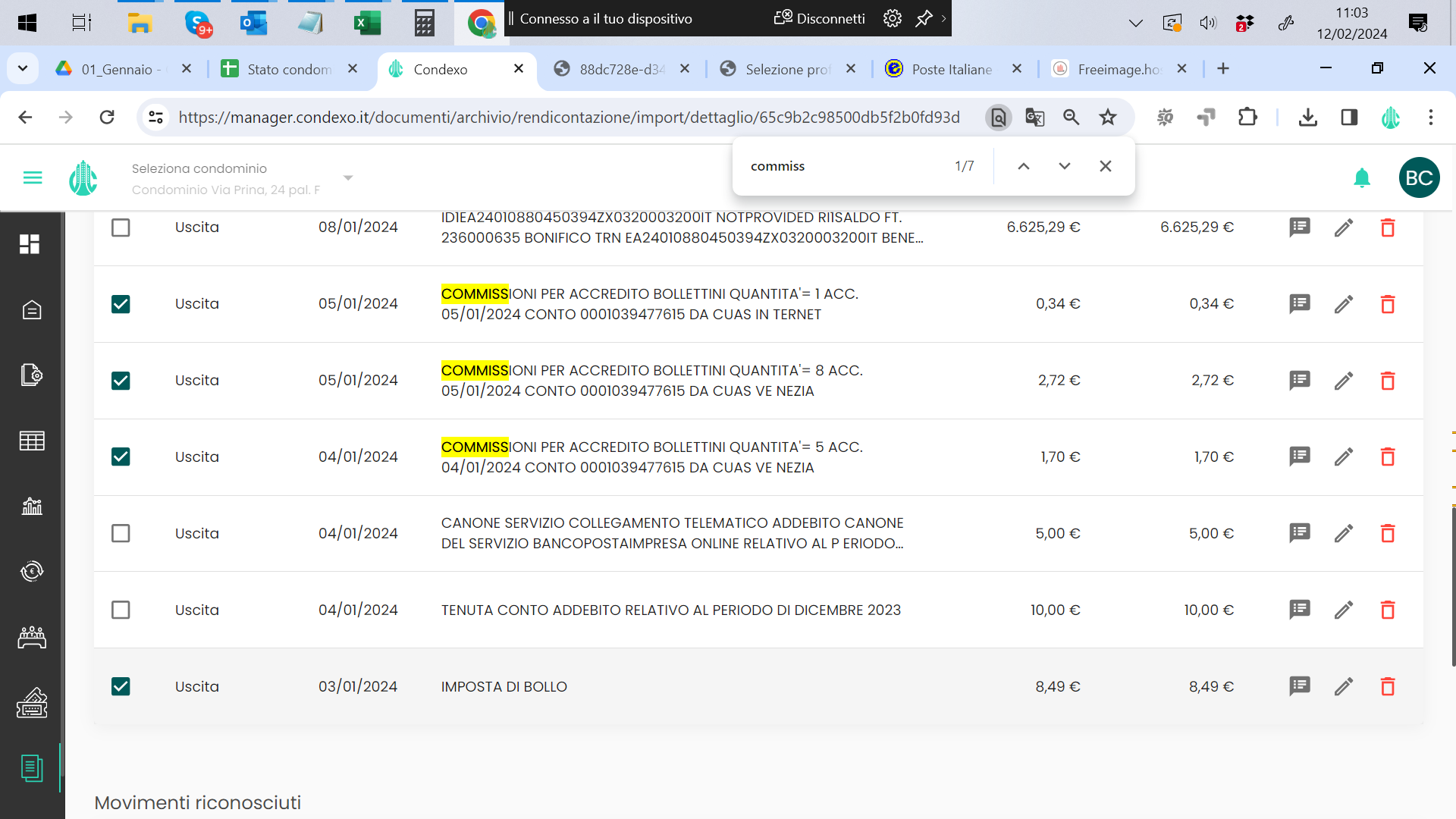The image size is (1456, 819).
Task: Switch to the Stato condom tab
Action: [x=288, y=69]
